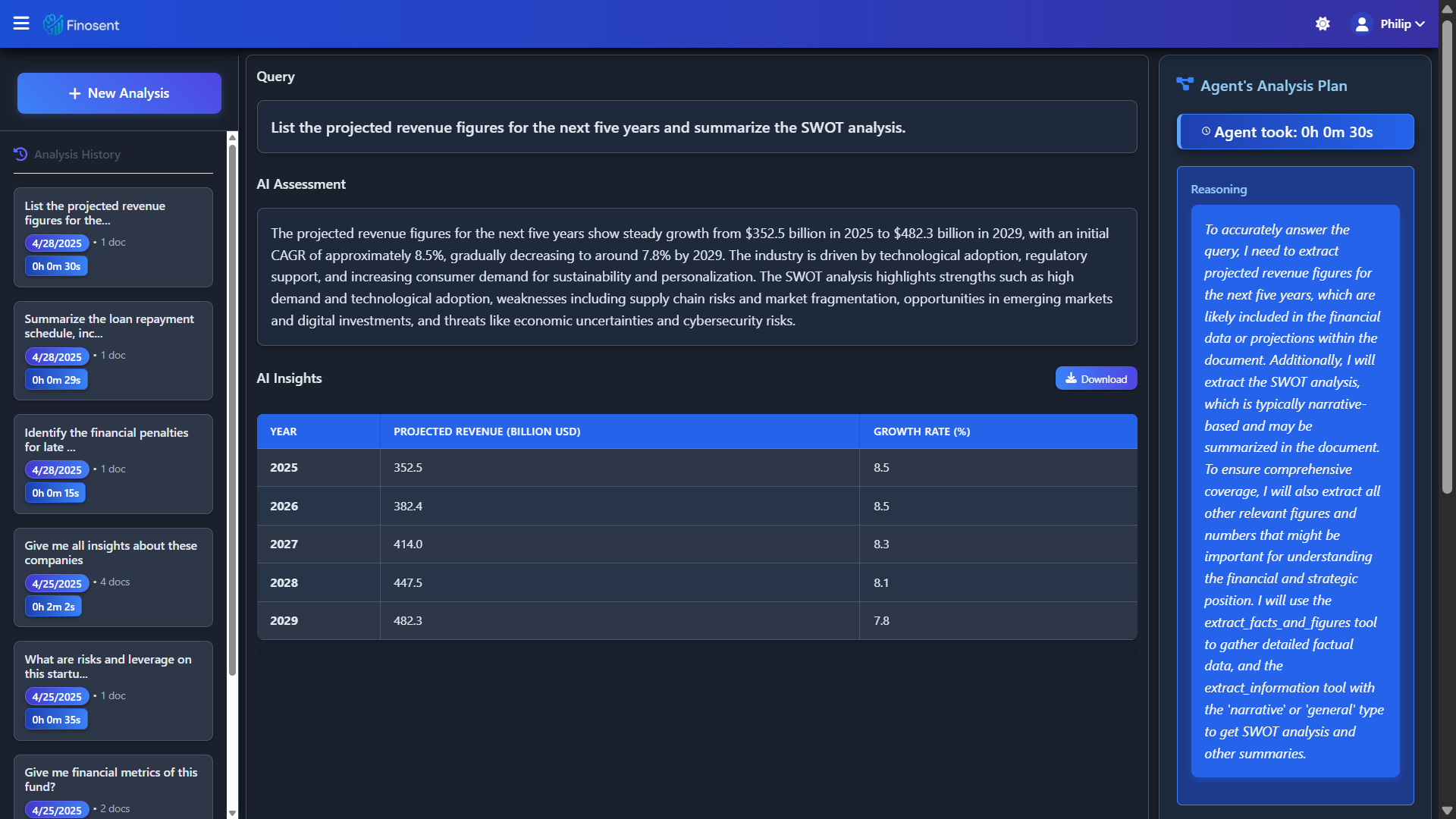Click the AI Insights heading

pyautogui.click(x=289, y=378)
